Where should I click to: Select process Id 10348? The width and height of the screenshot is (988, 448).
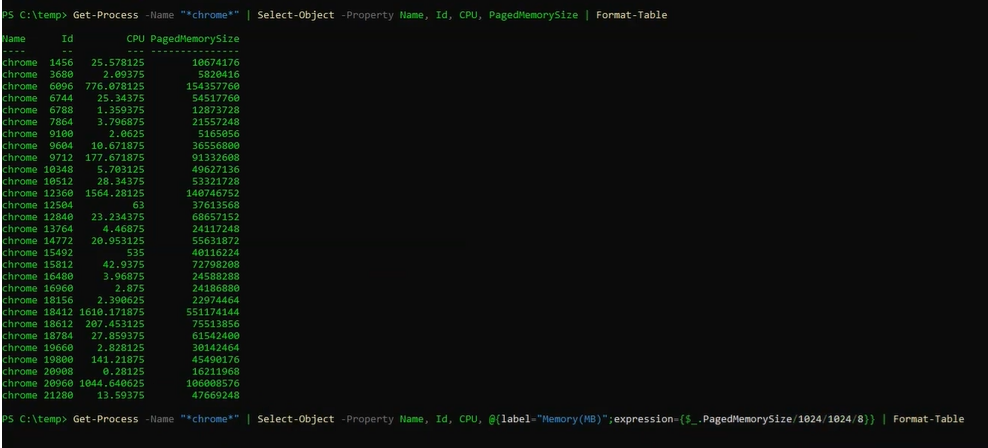[x=59, y=169]
